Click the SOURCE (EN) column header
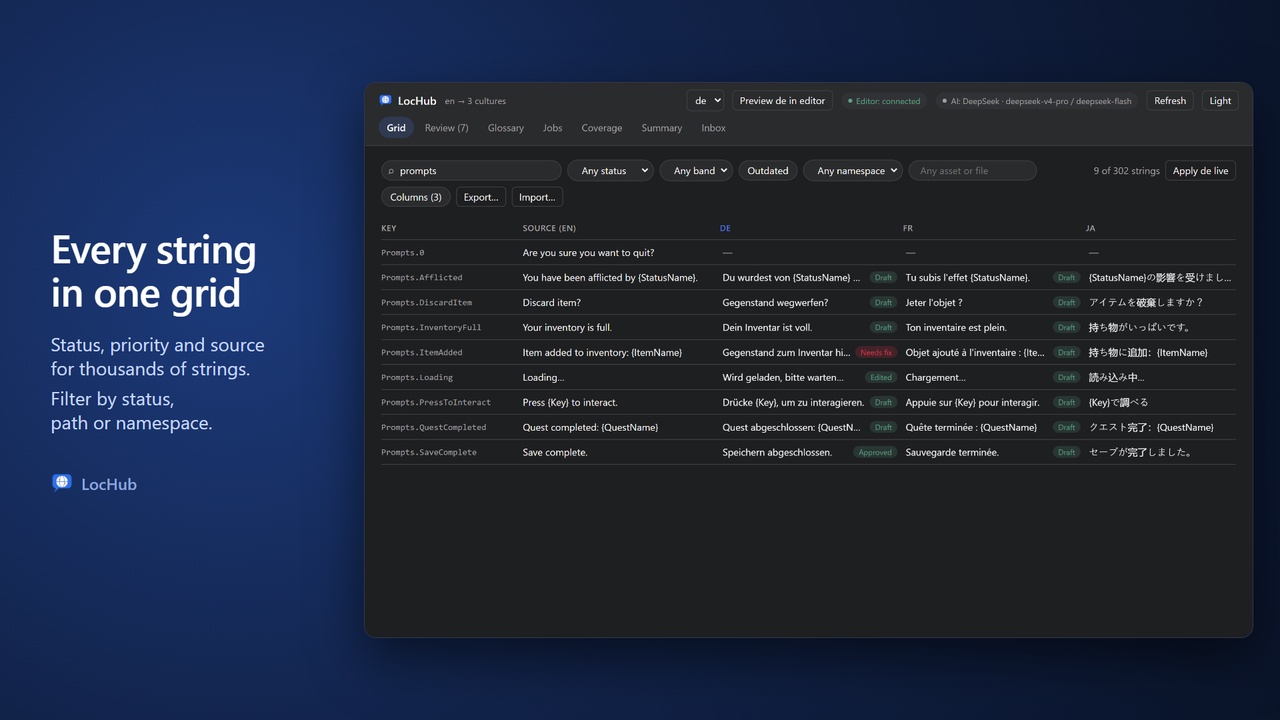The height and width of the screenshot is (720, 1280). pyautogui.click(x=549, y=228)
